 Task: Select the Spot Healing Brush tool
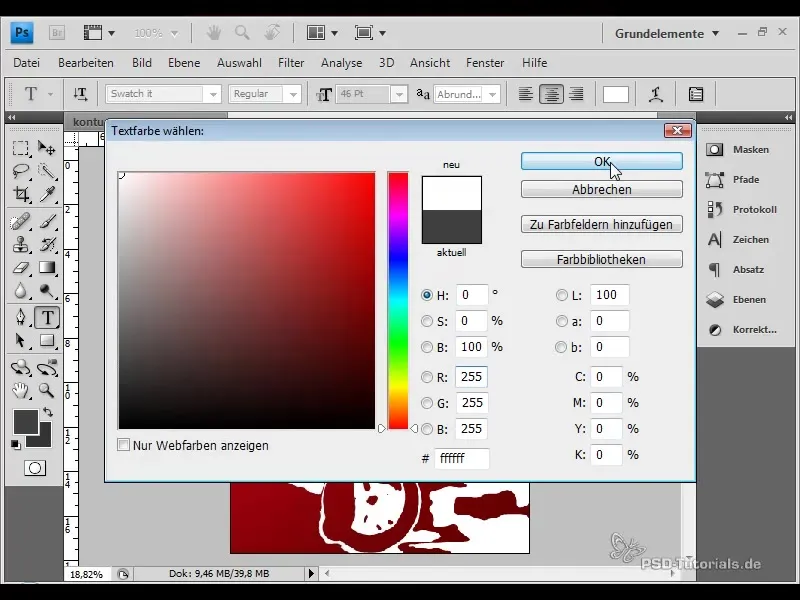point(20,222)
